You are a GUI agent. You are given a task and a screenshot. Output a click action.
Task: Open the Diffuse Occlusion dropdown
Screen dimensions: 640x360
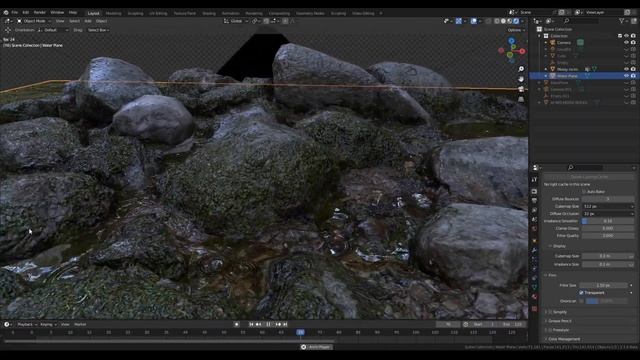608,213
